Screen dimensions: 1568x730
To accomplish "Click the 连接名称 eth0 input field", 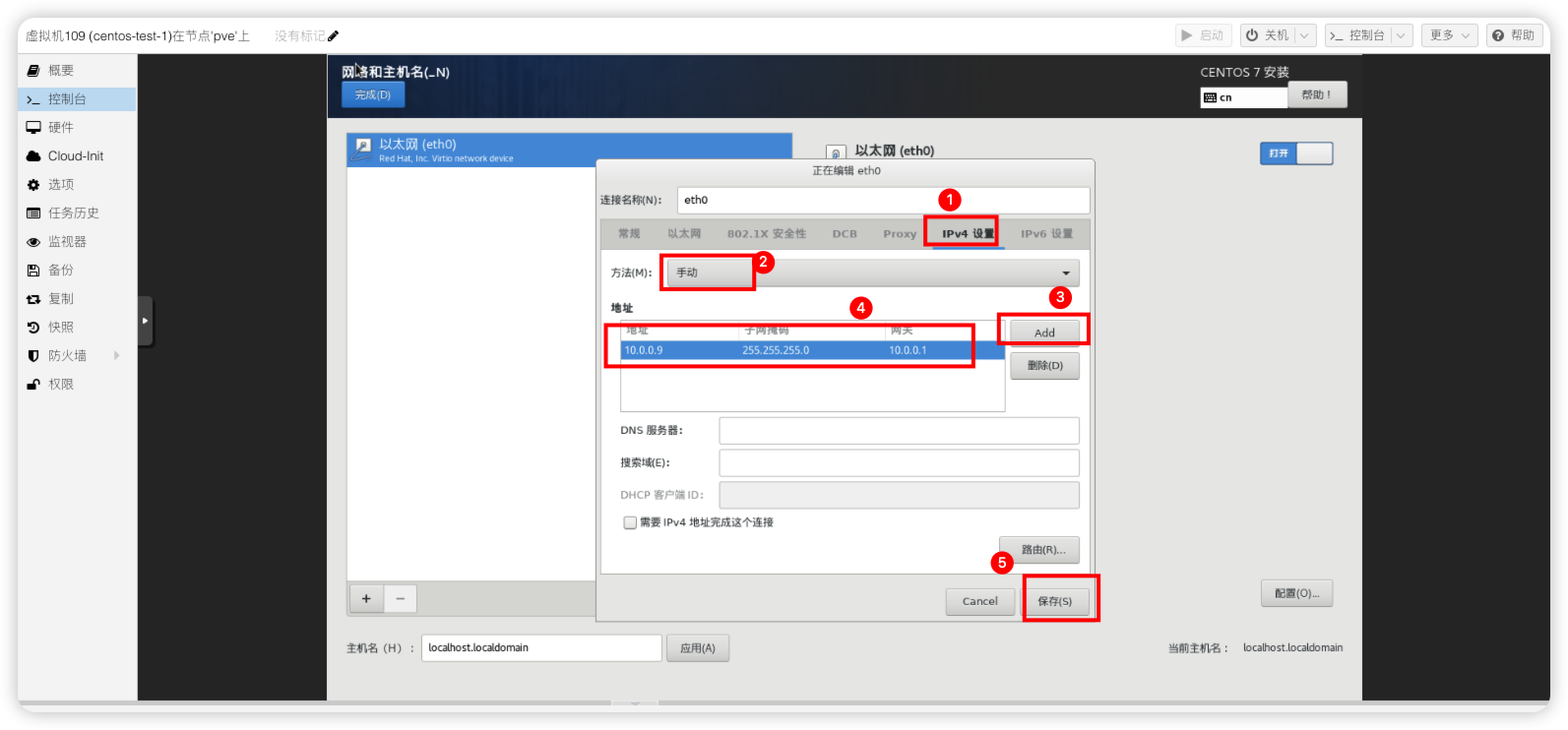I will click(x=883, y=200).
